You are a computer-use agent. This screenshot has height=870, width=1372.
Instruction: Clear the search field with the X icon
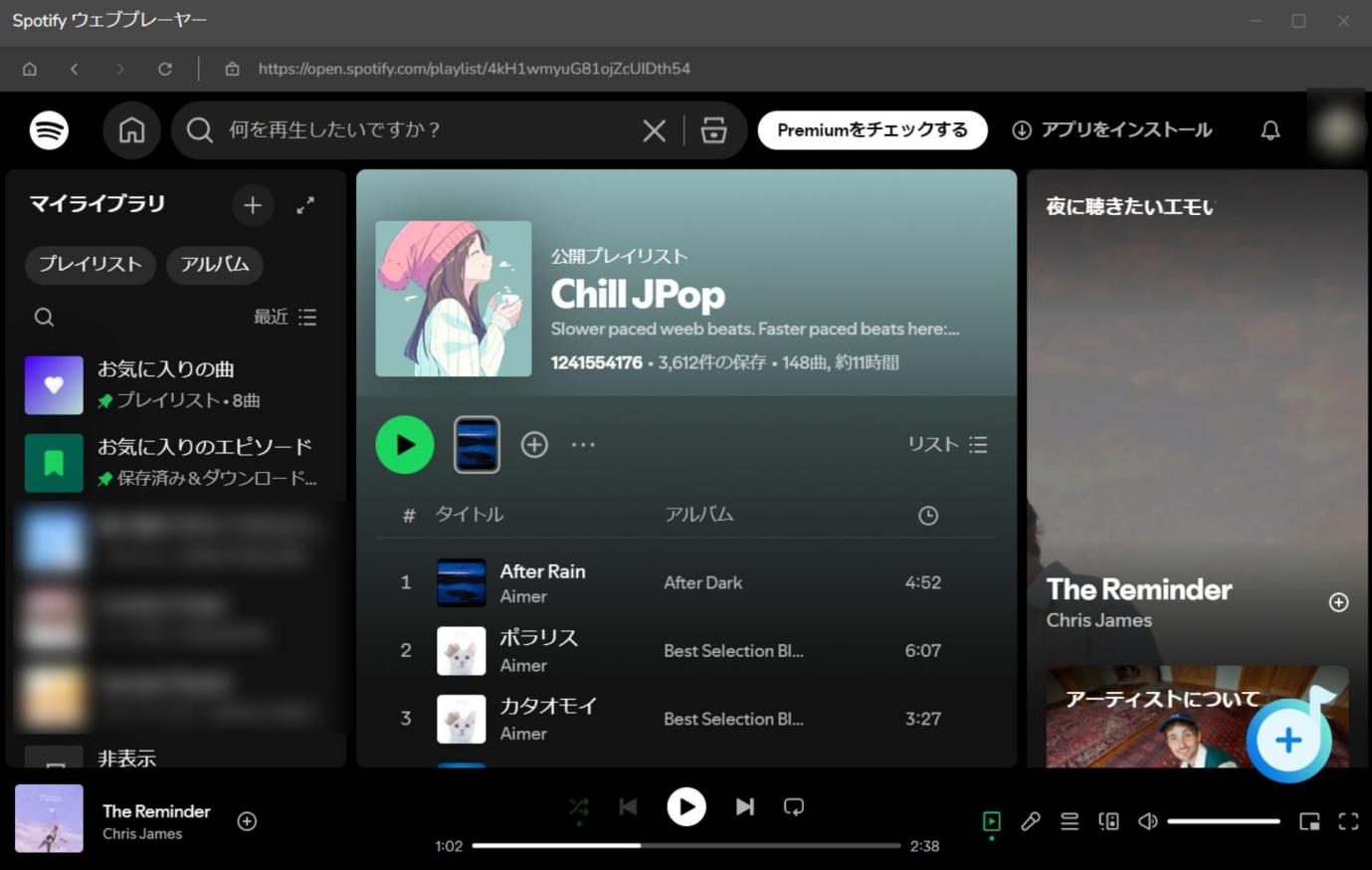point(654,129)
